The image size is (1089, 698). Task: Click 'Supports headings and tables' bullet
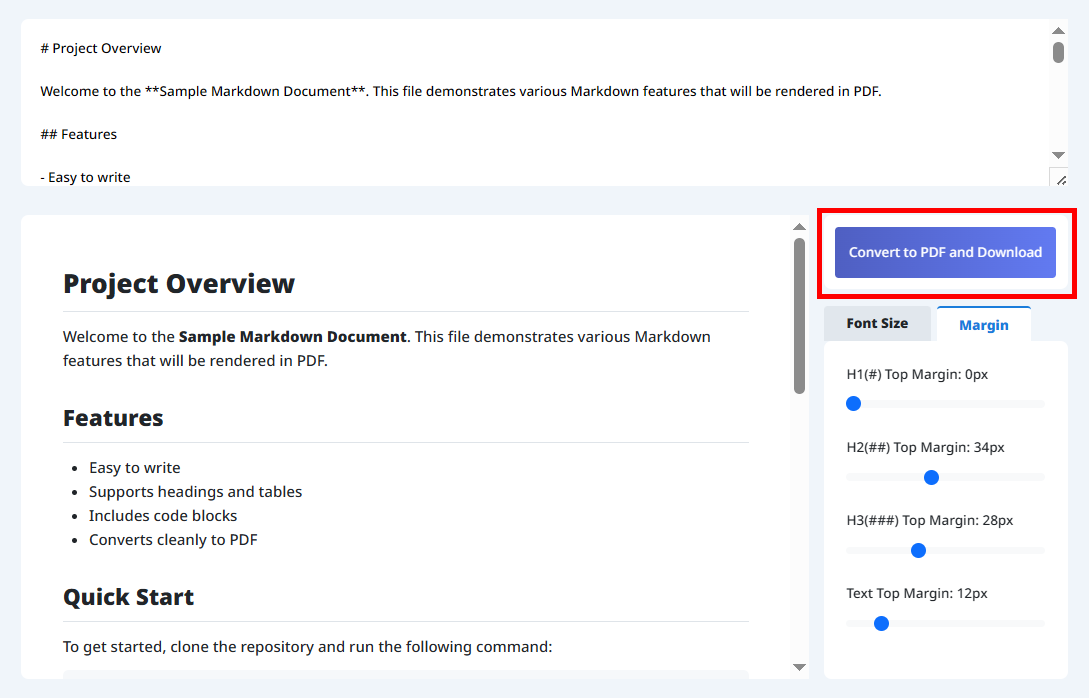pos(195,492)
